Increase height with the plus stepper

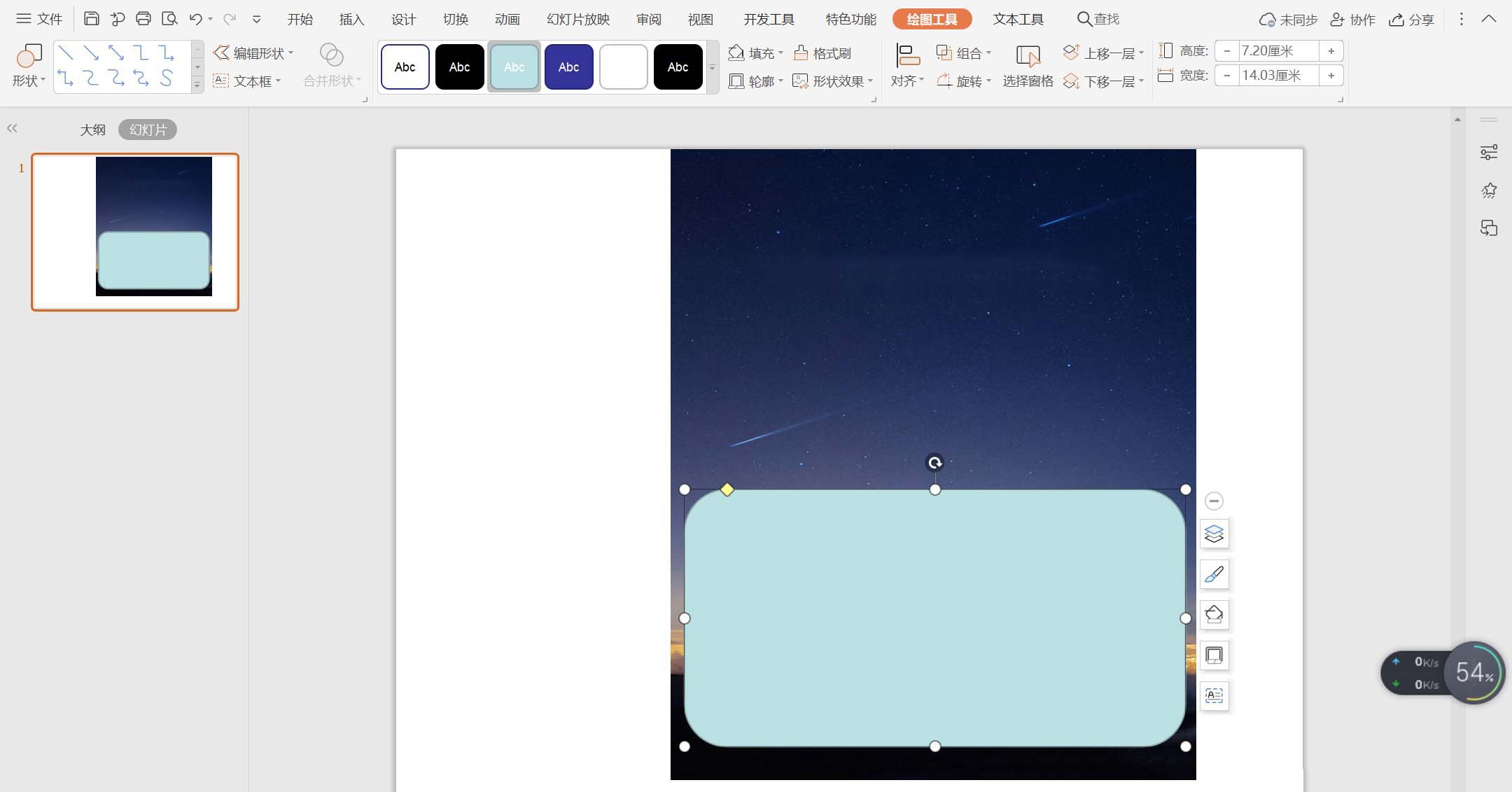tap(1331, 51)
